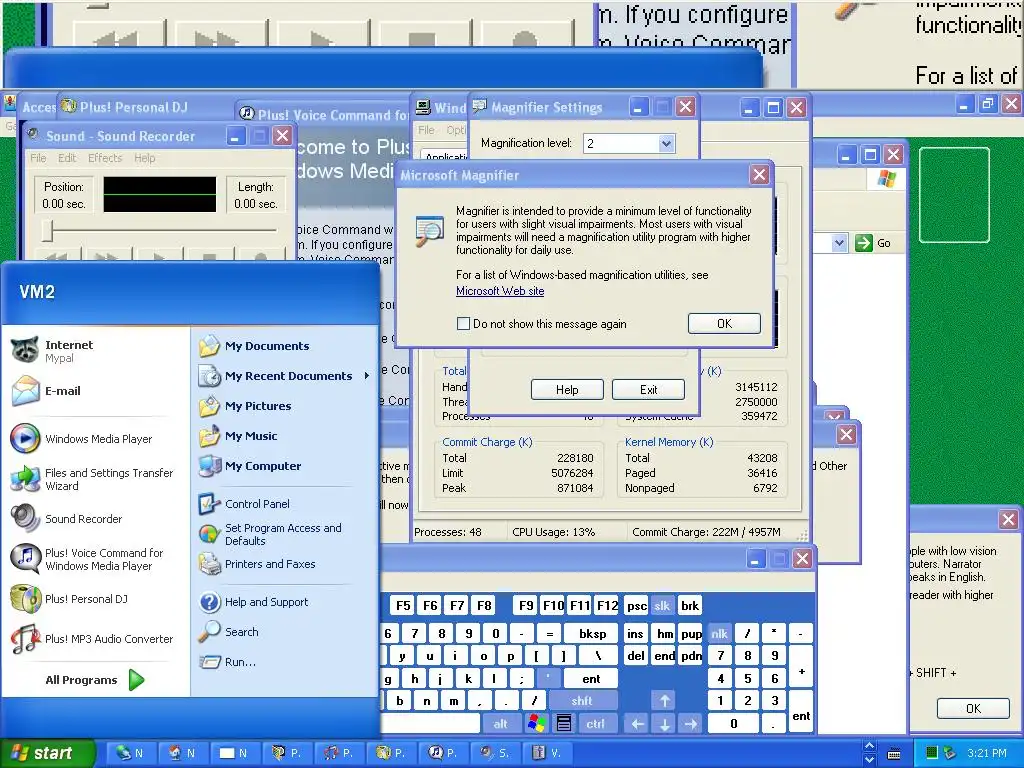Click the left arrow key on On-Screen Keyboard
The width and height of the screenshot is (1024, 768).
637,724
